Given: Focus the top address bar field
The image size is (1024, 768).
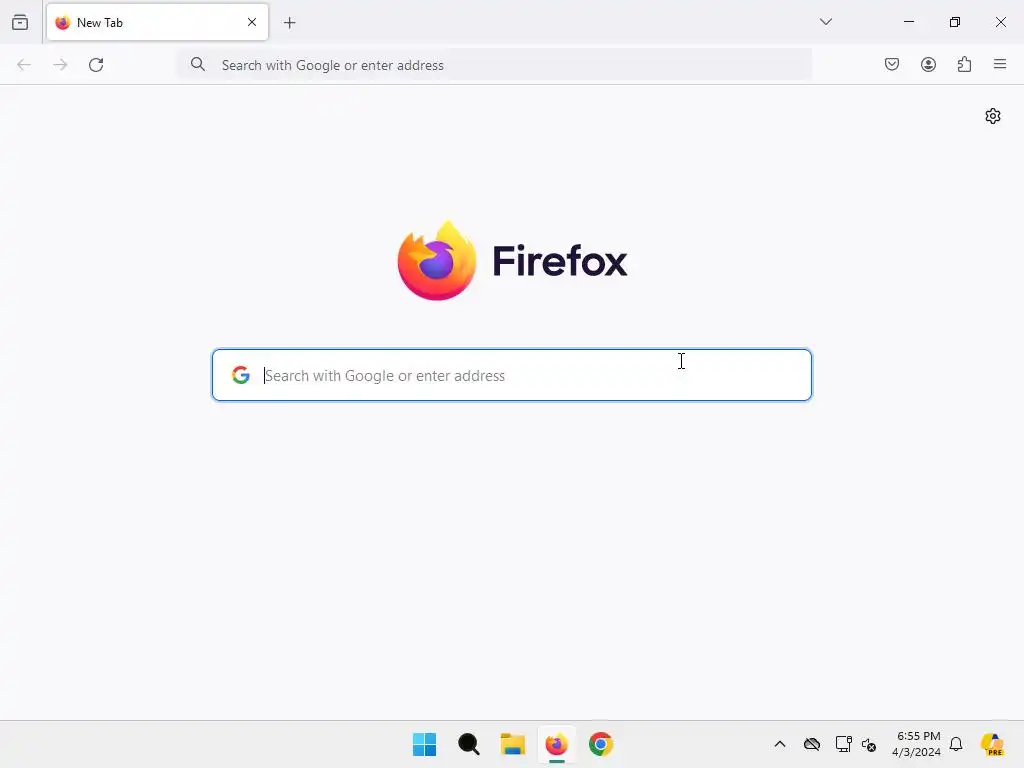Looking at the screenshot, I should [x=494, y=65].
